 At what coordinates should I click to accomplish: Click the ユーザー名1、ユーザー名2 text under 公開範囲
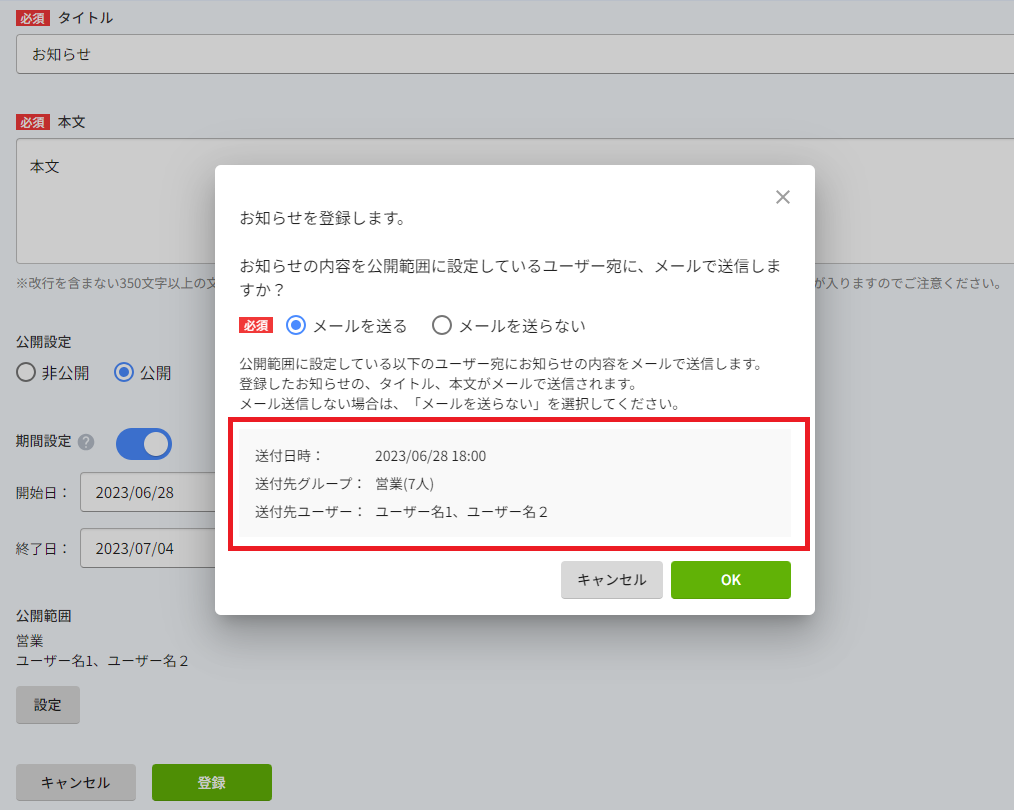(102, 661)
